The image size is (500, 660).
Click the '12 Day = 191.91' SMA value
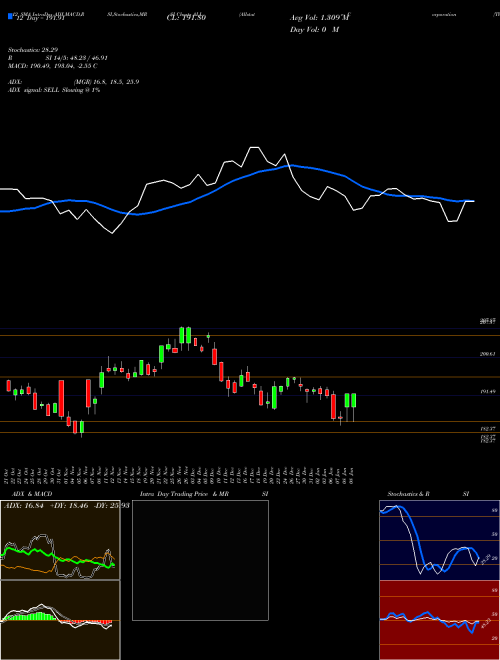pyautogui.click(x=39, y=18)
